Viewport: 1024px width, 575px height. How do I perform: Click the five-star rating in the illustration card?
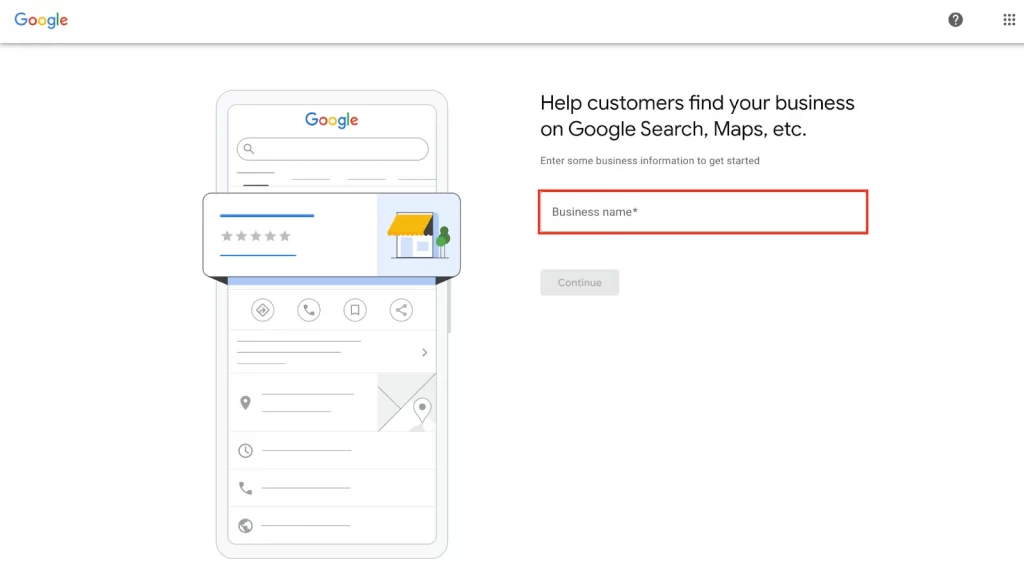pos(256,236)
